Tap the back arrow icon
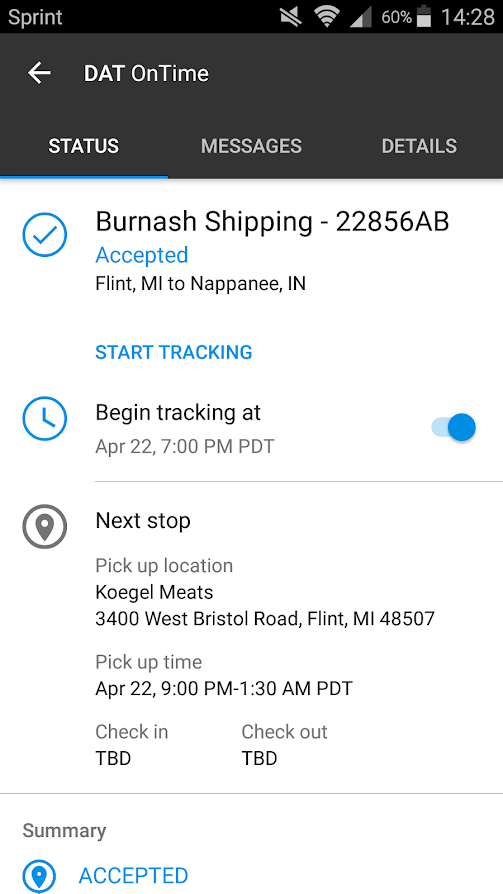503x894 pixels. pyautogui.click(x=39, y=73)
